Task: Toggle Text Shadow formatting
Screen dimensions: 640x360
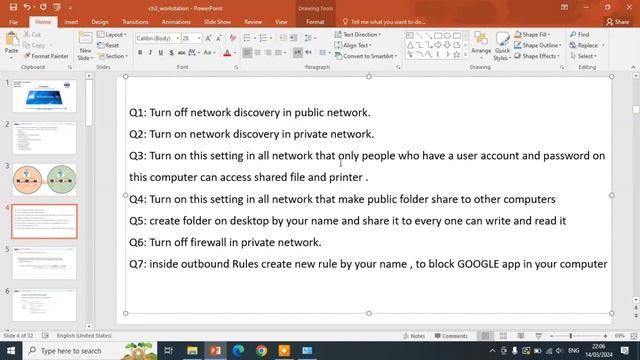Action: pyautogui.click(x=171, y=53)
